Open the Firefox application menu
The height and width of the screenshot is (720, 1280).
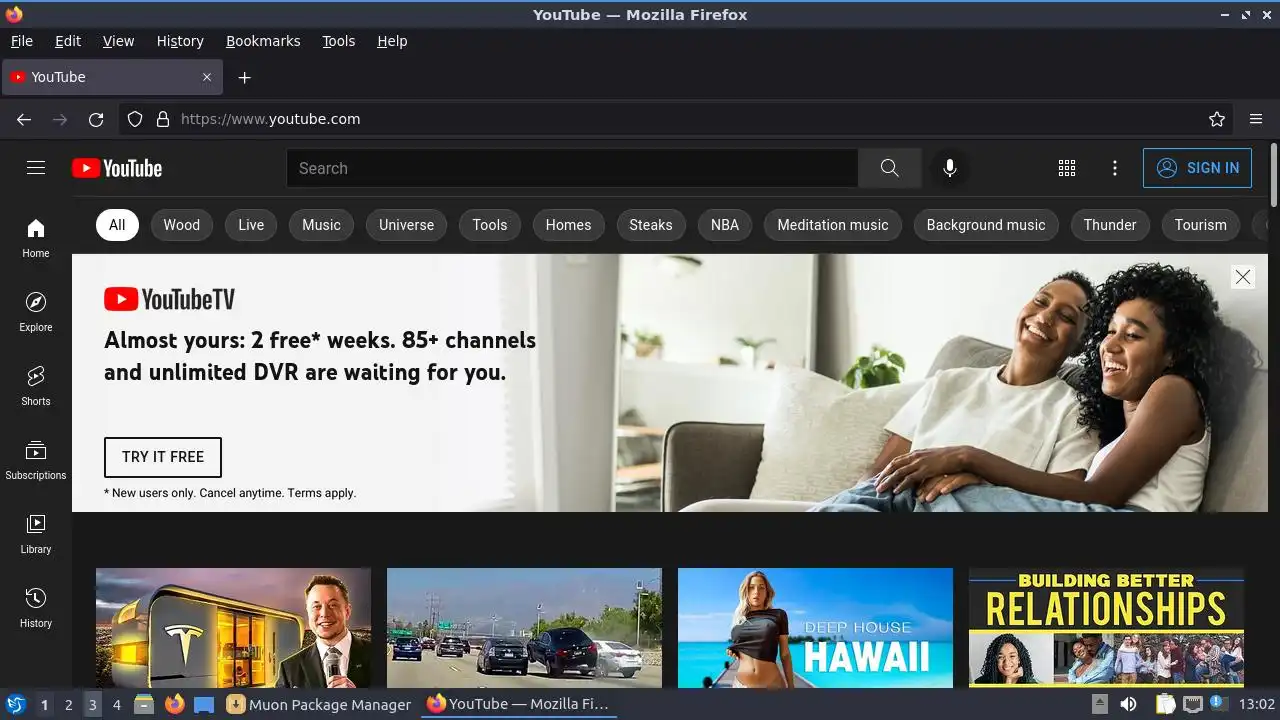pyautogui.click(x=1256, y=119)
